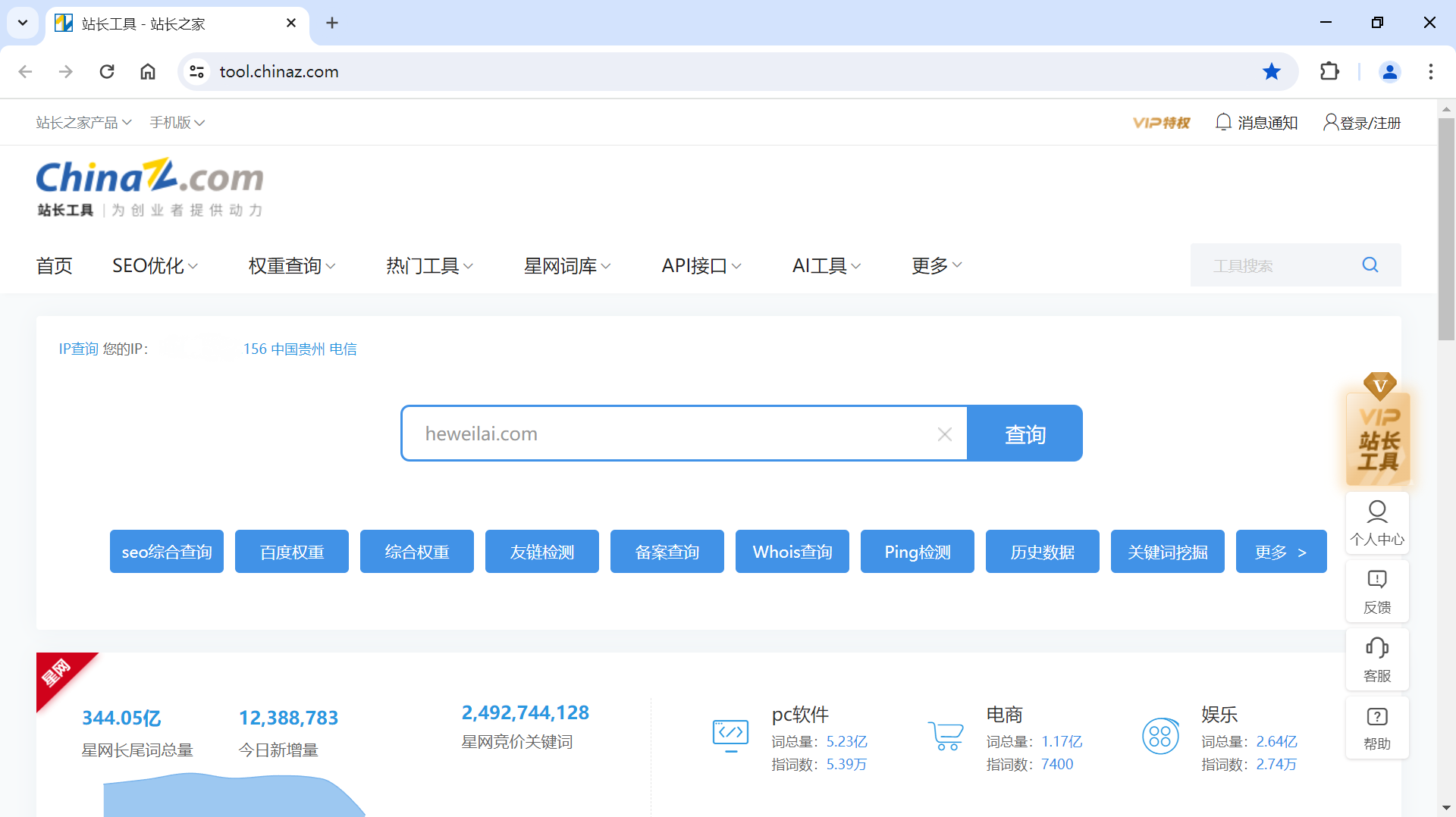Go to 首页 in the navigation
1456x817 pixels.
(54, 265)
